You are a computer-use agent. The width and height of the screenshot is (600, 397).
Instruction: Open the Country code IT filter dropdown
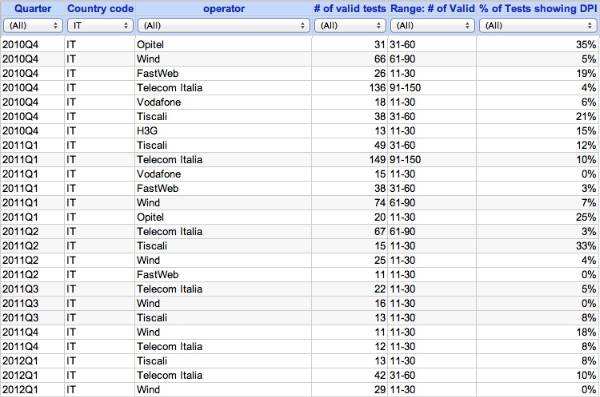click(100, 26)
